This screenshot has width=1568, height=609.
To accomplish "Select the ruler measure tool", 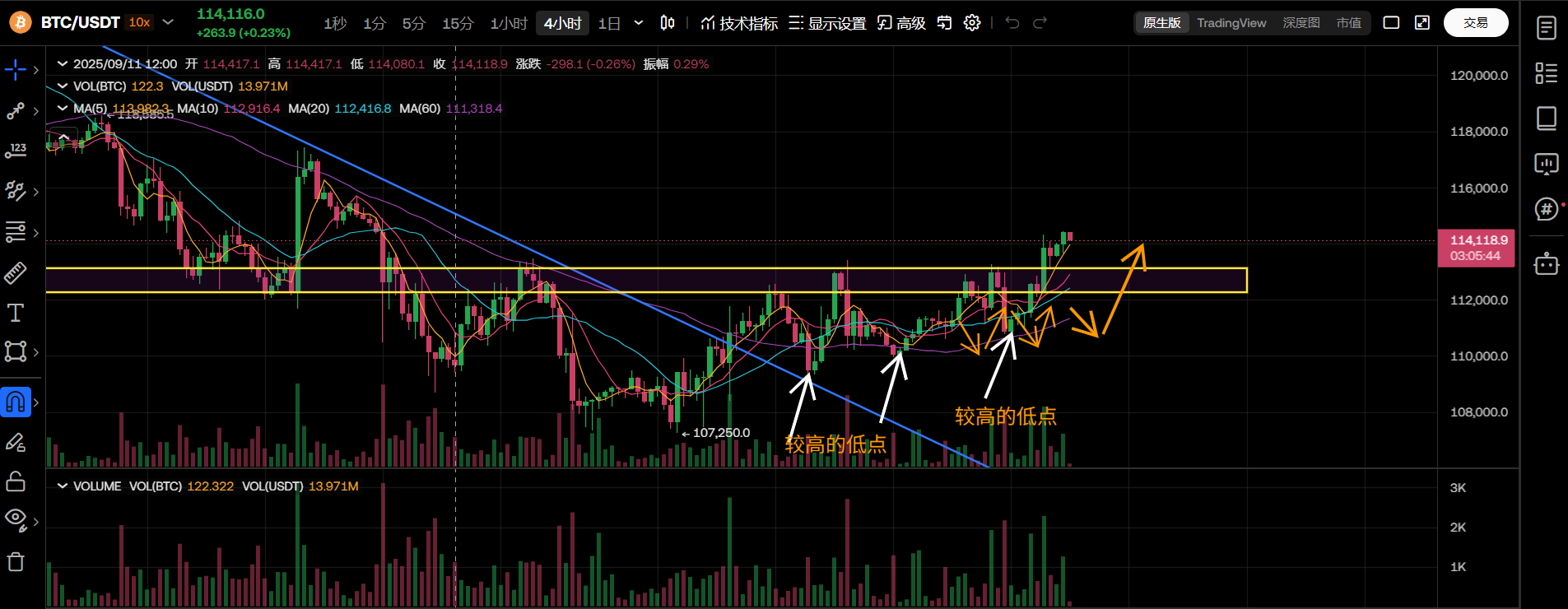I will tap(16, 273).
